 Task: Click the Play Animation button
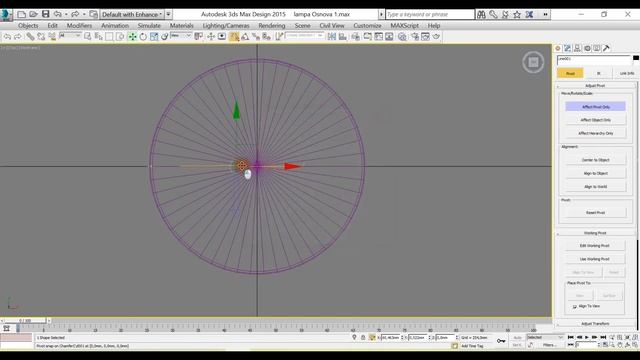[x=587, y=338]
